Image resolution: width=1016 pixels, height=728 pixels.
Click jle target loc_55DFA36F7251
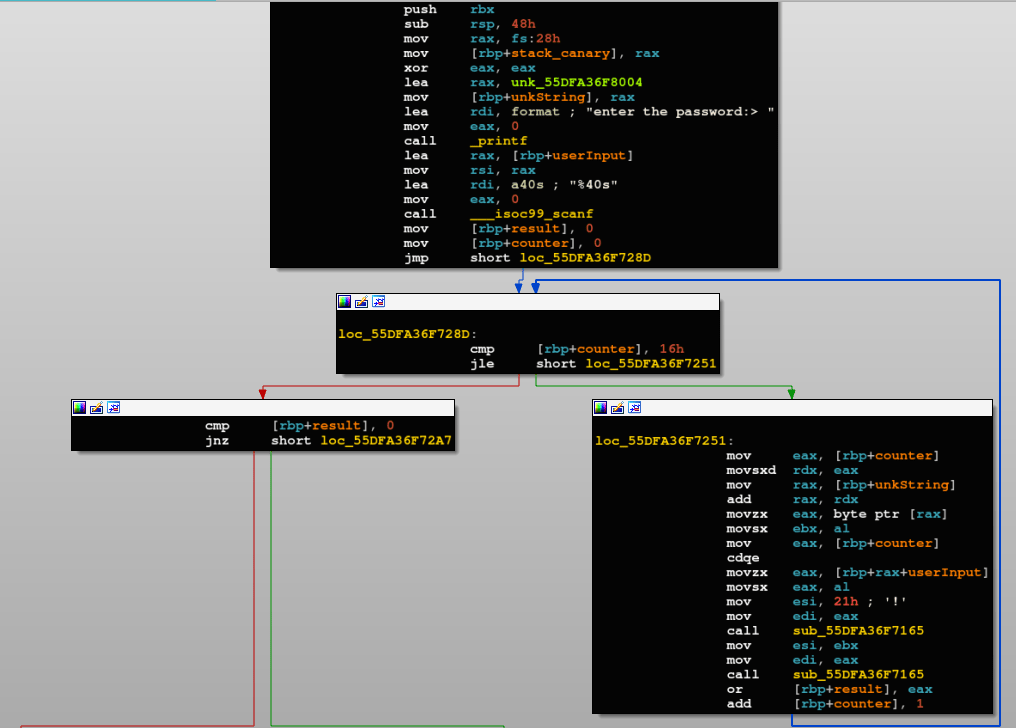pyautogui.click(x=651, y=364)
